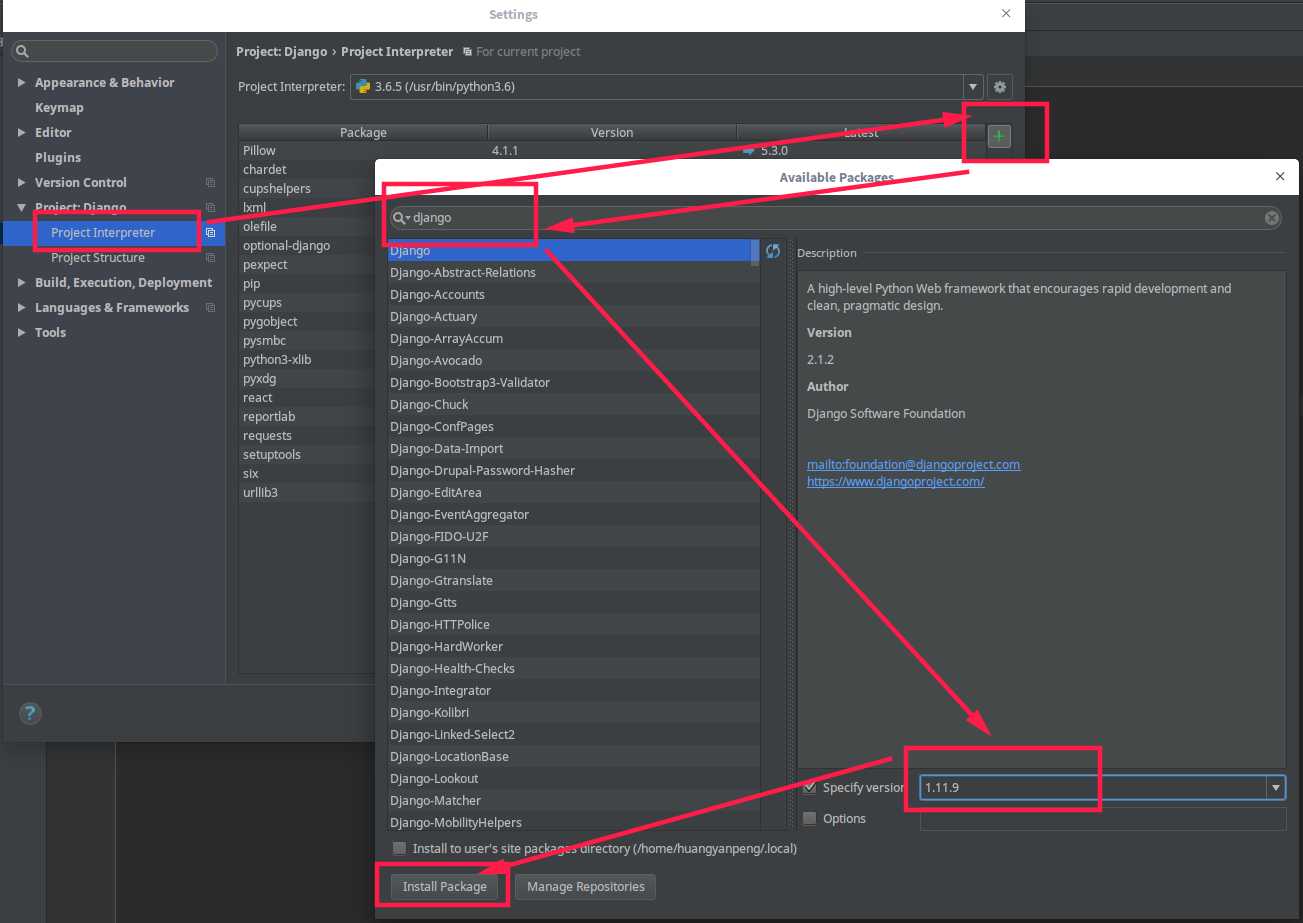Click Manage Repositories button
Screen dimensions: 1303x923
click(585, 887)
